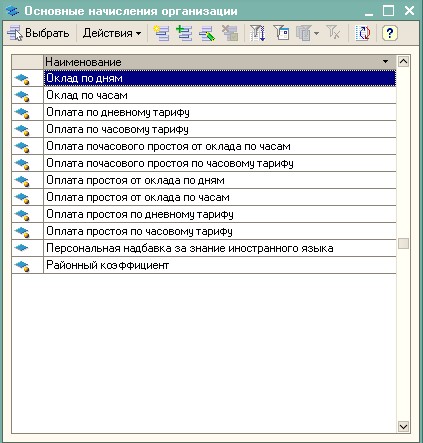Select Персональная надбавка за знание иностранного языка

[220, 248]
